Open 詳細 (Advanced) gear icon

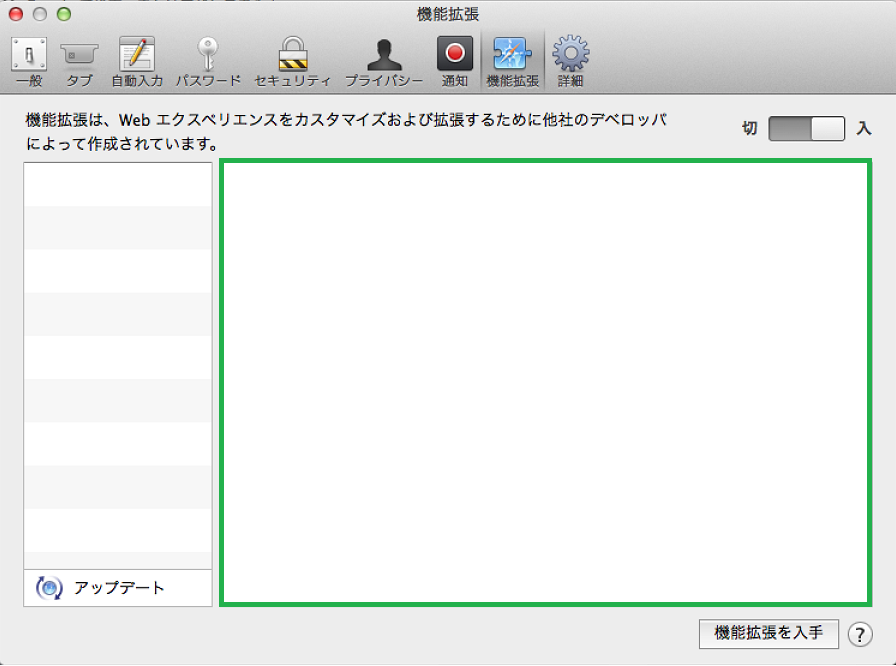pos(570,60)
